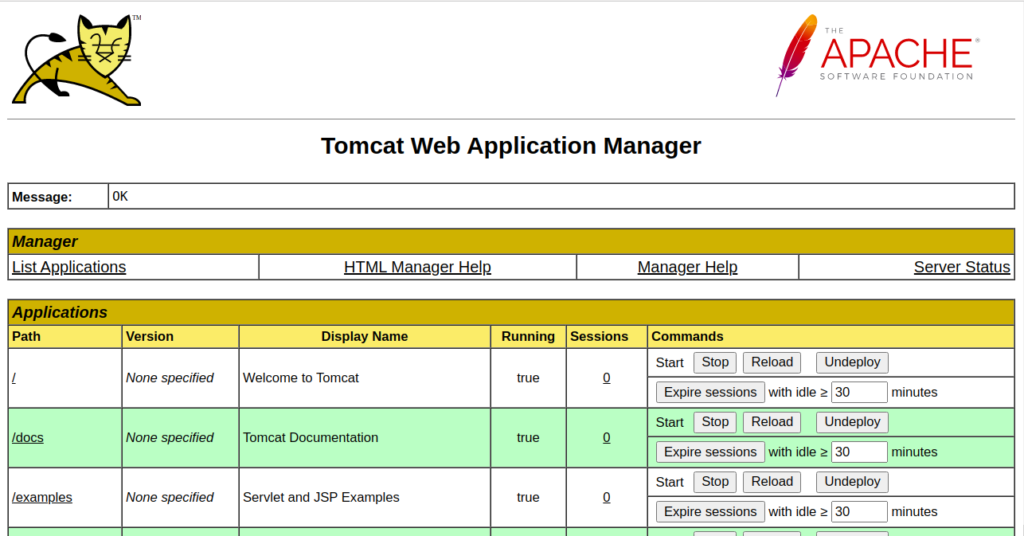Screen dimensions: 1024x536
Task: Click the Display Name column header
Action: [364, 337]
